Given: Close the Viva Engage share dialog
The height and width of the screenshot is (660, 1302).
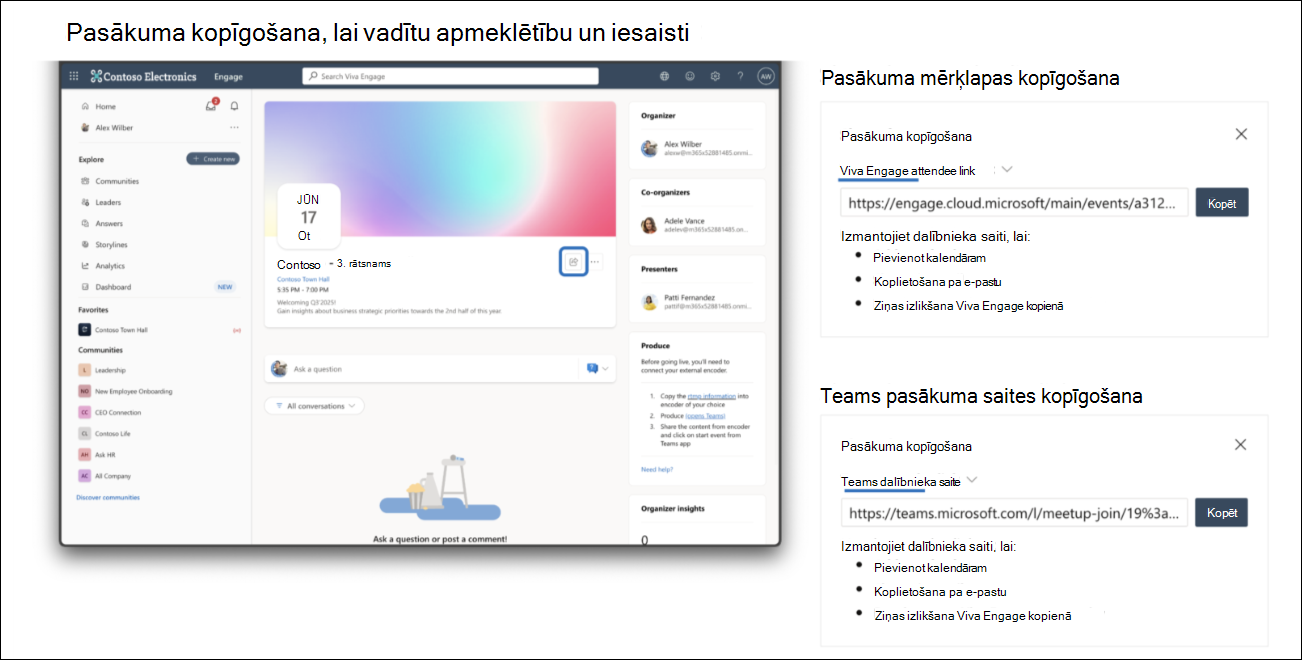Looking at the screenshot, I should point(1241,134).
